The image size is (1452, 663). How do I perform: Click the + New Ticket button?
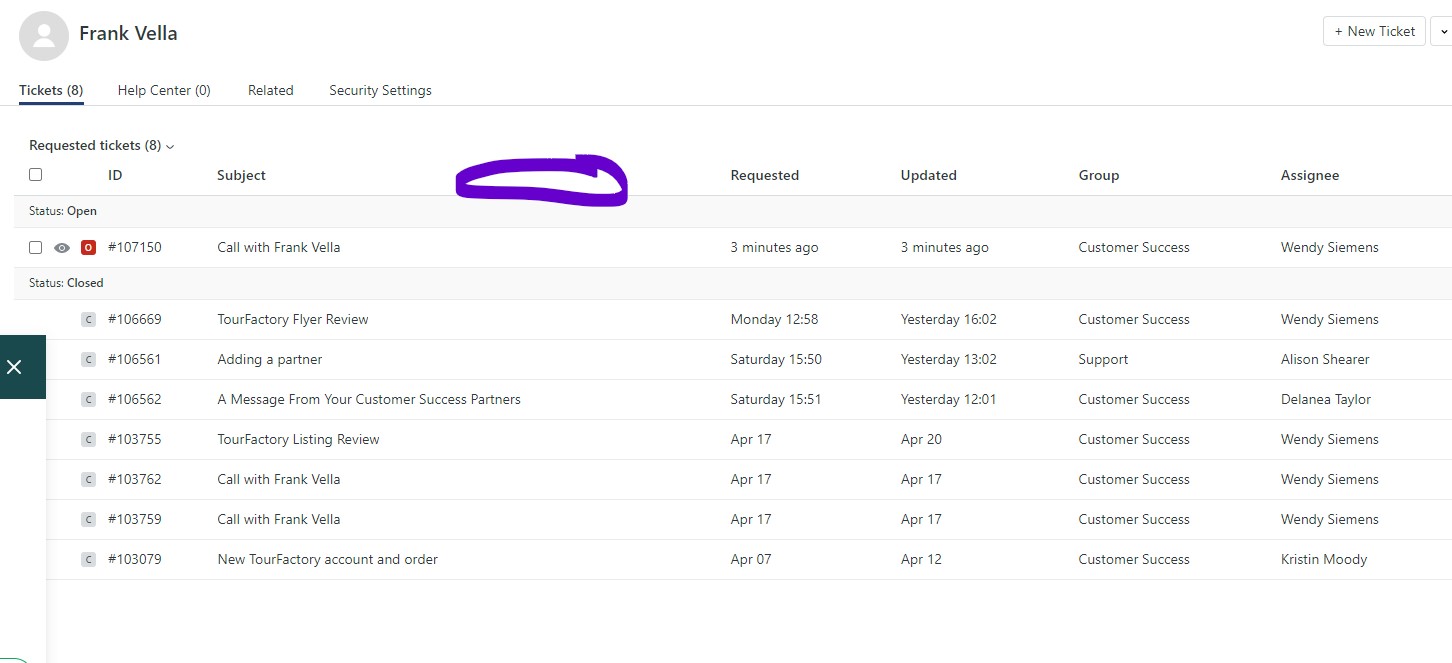(x=1374, y=32)
